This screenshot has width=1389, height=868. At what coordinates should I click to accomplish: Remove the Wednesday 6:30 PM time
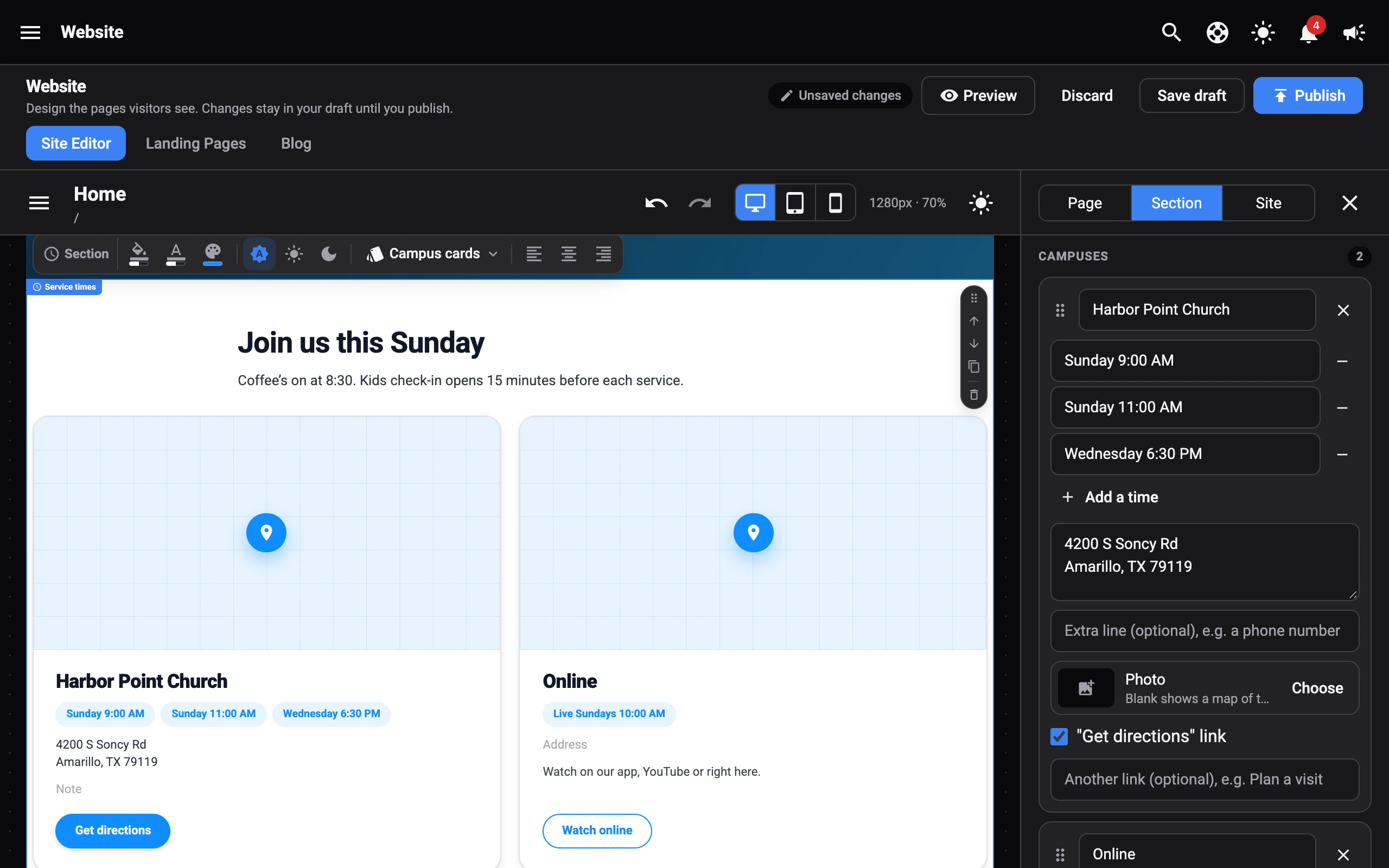pyautogui.click(x=1342, y=454)
